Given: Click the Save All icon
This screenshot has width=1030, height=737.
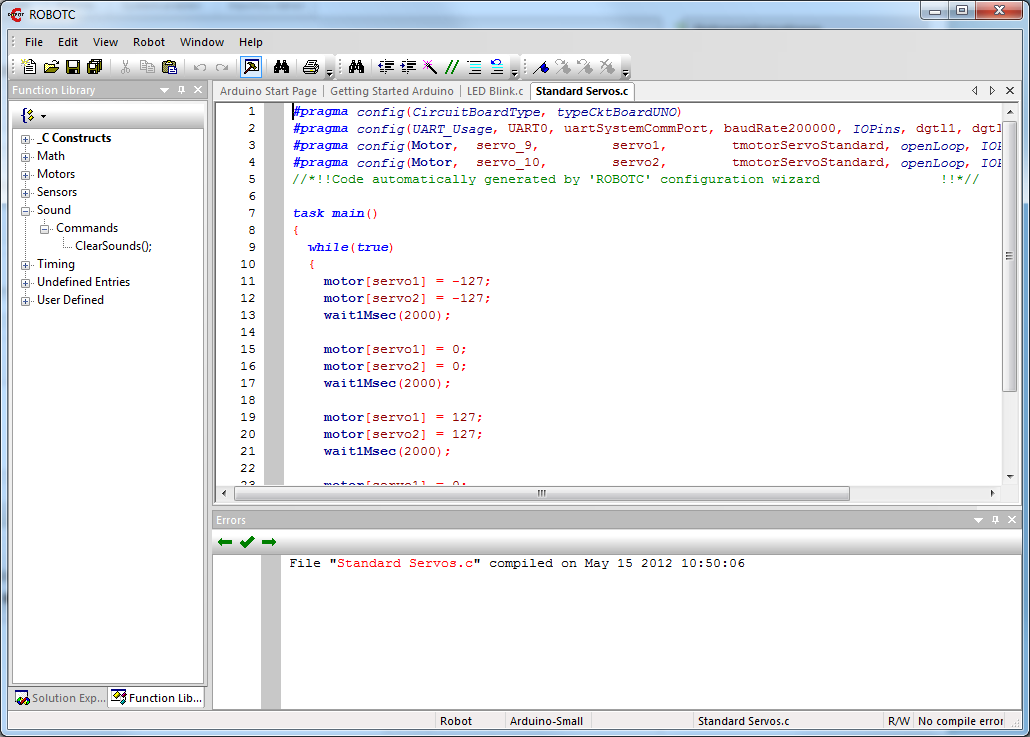Looking at the screenshot, I should pos(95,67).
